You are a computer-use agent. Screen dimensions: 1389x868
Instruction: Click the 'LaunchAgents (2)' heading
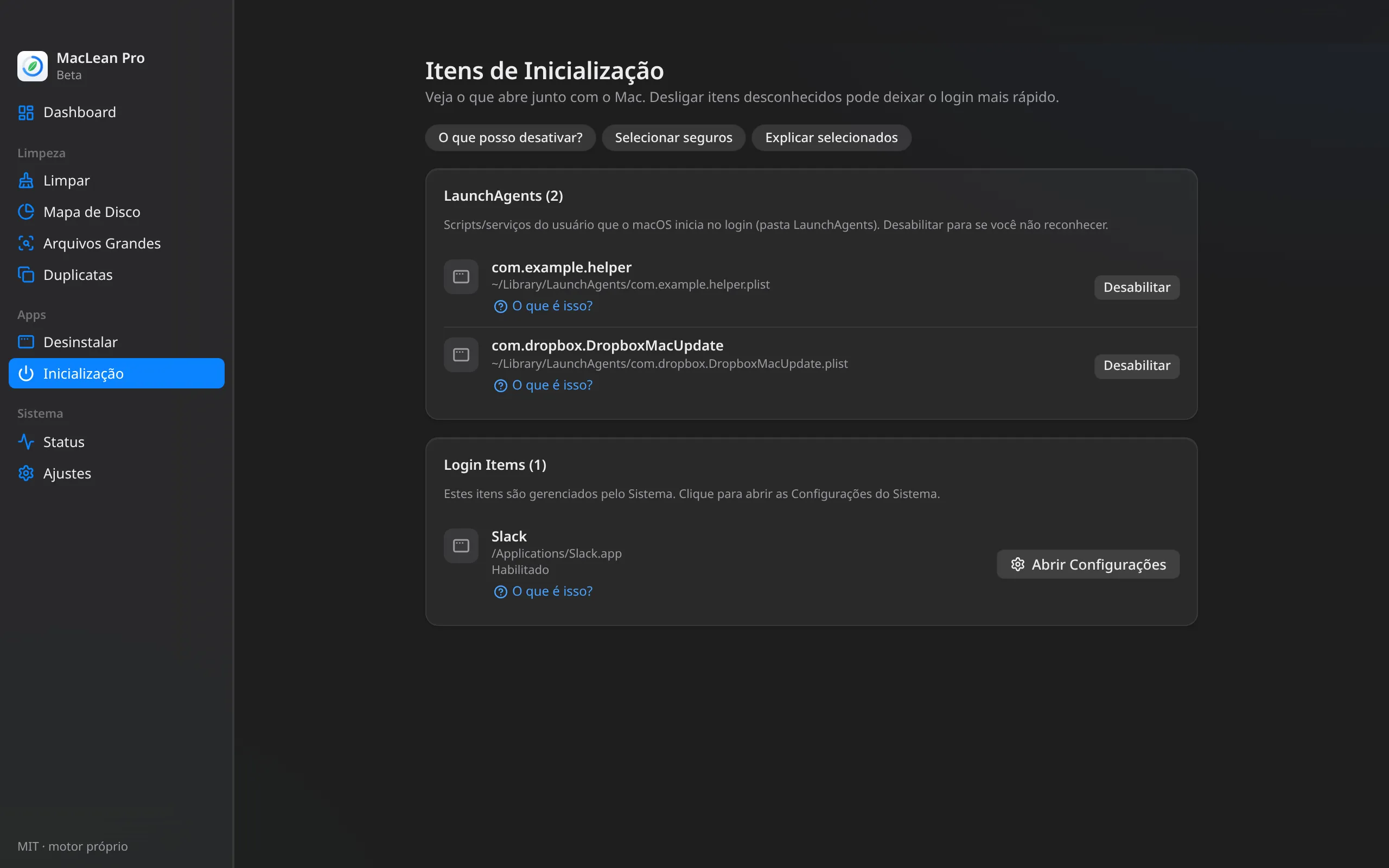pos(503,196)
